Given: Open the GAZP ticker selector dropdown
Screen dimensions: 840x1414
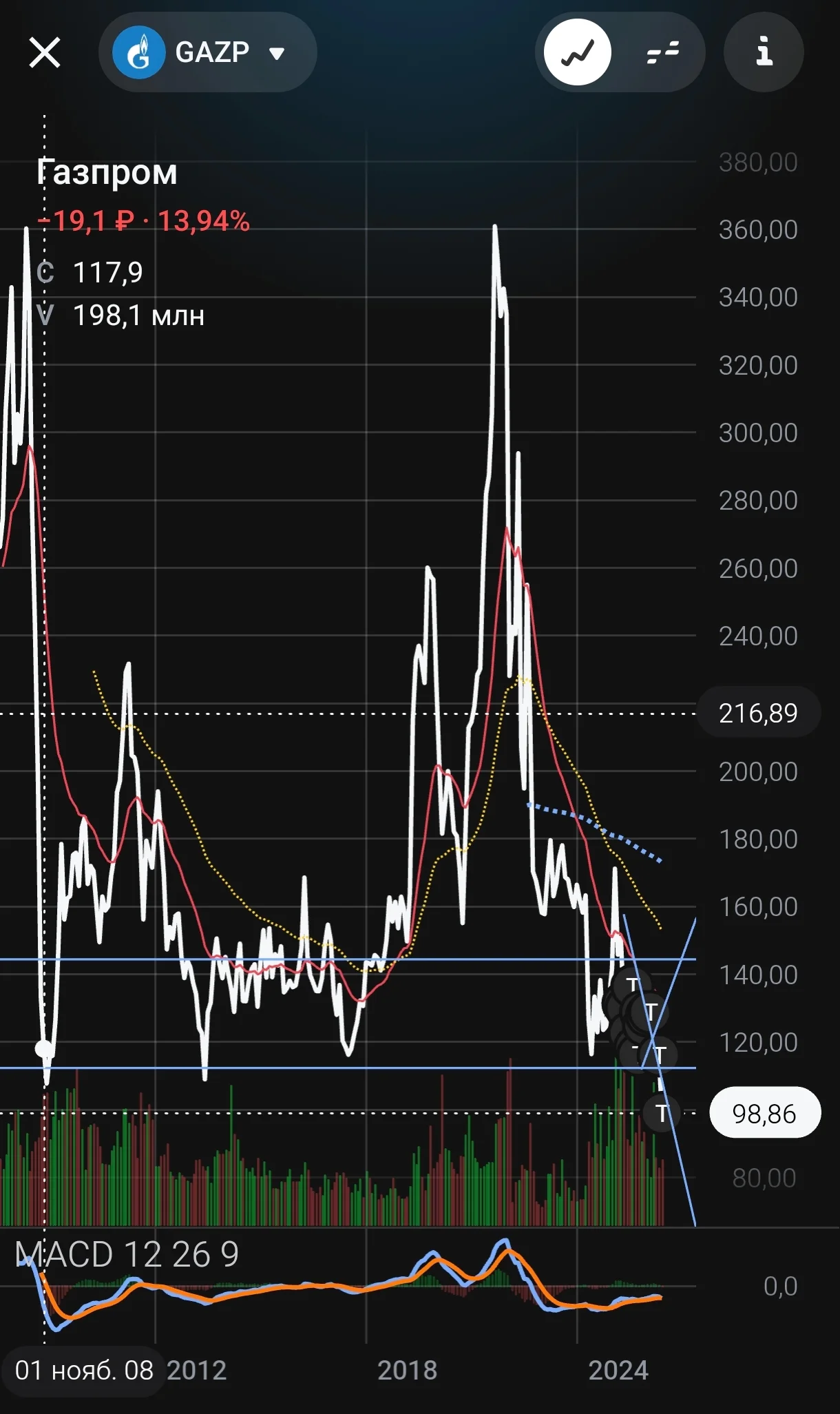Looking at the screenshot, I should (207, 52).
